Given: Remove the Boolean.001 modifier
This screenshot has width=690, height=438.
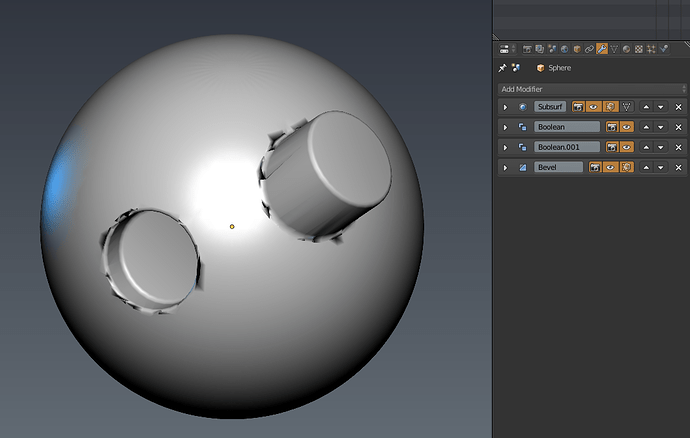Looking at the screenshot, I should pyautogui.click(x=679, y=147).
